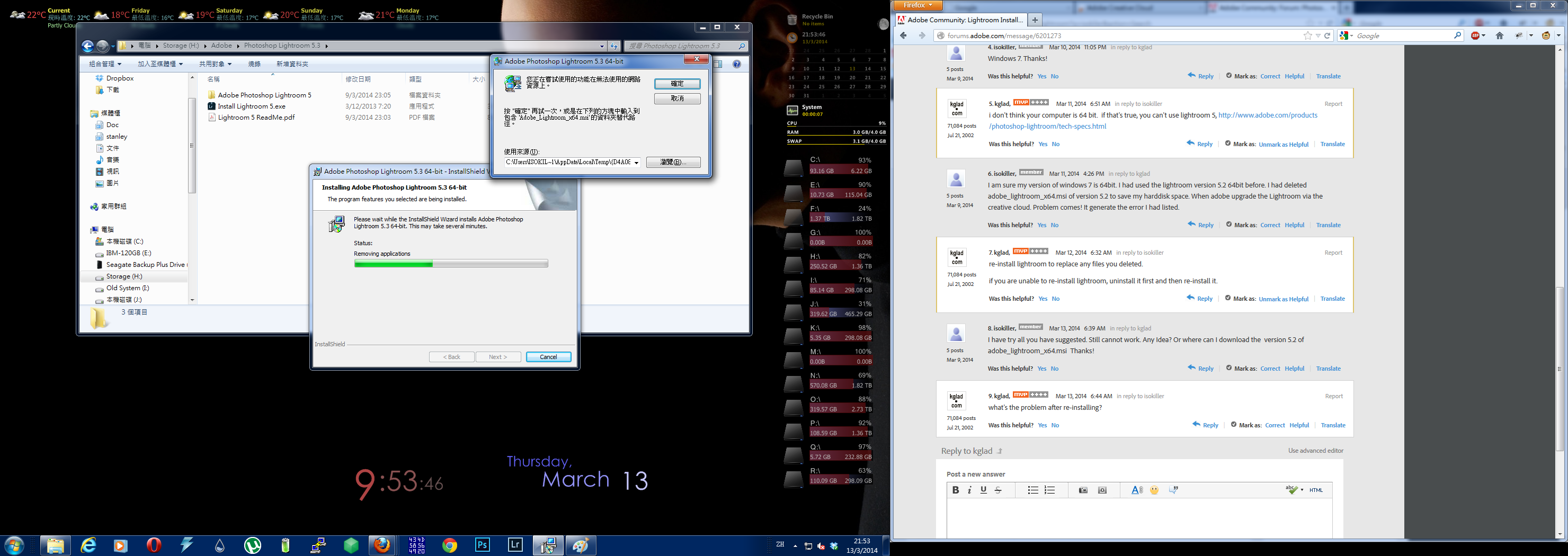Go back one page in Firefox
1568x556 pixels.
click(x=903, y=36)
